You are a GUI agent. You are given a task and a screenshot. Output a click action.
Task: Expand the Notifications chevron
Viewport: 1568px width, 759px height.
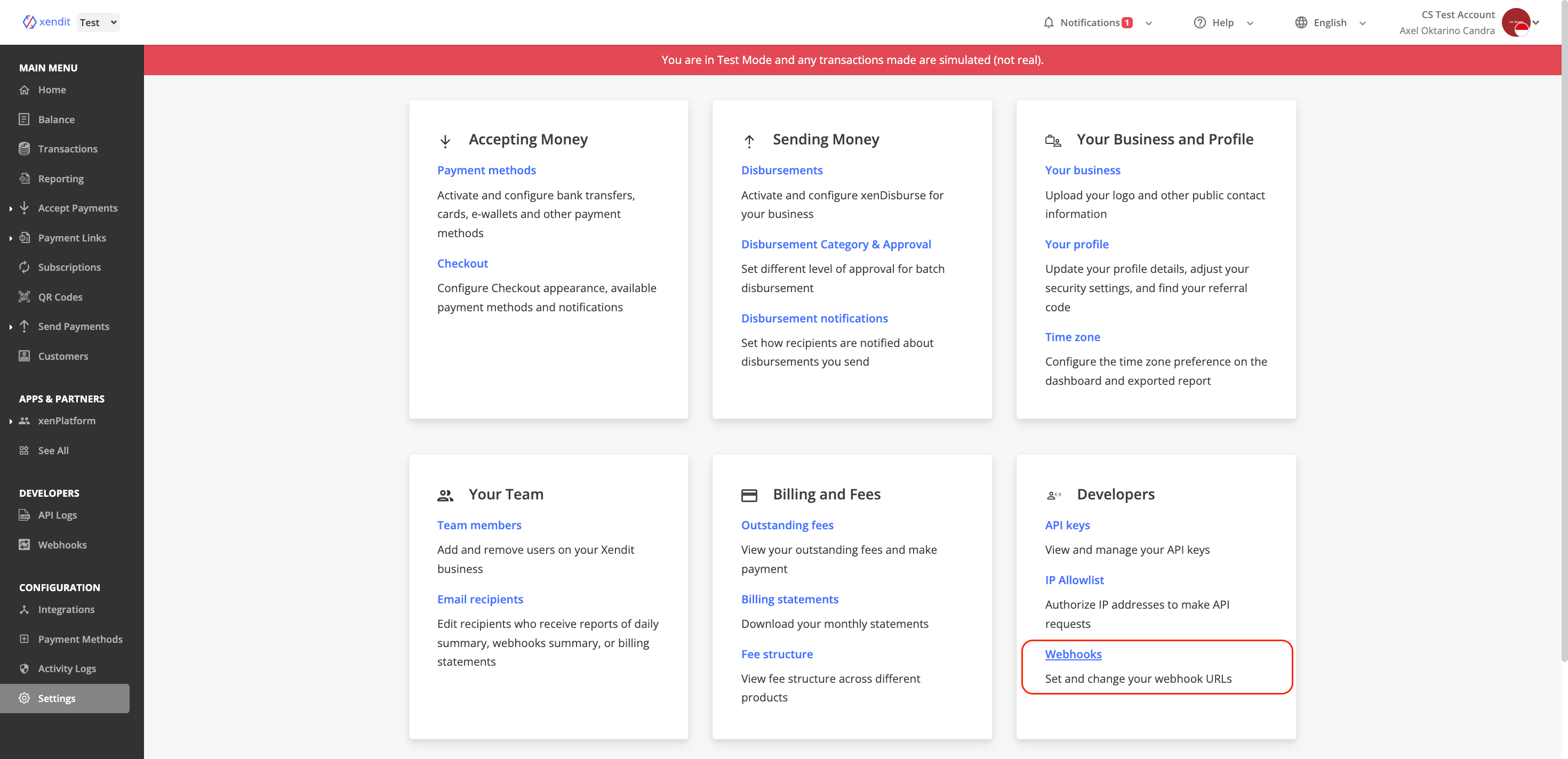tap(1149, 23)
